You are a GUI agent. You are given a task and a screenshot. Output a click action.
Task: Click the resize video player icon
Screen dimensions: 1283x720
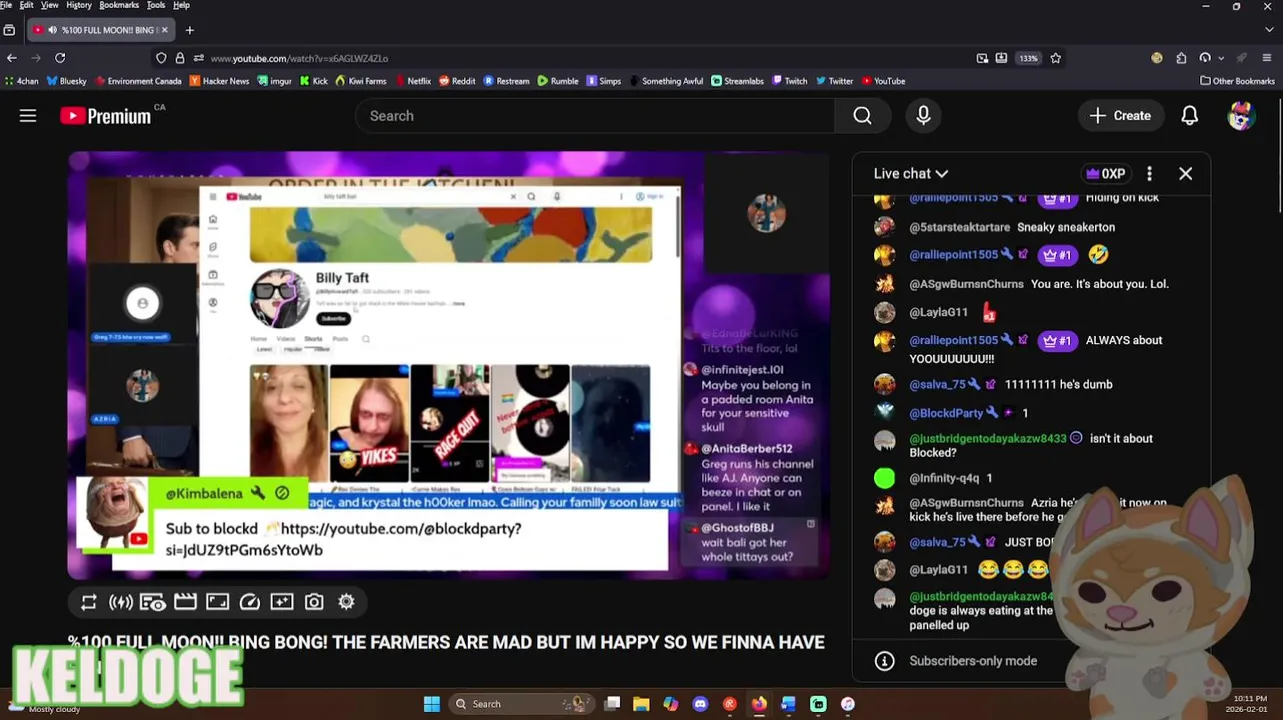pos(217,602)
